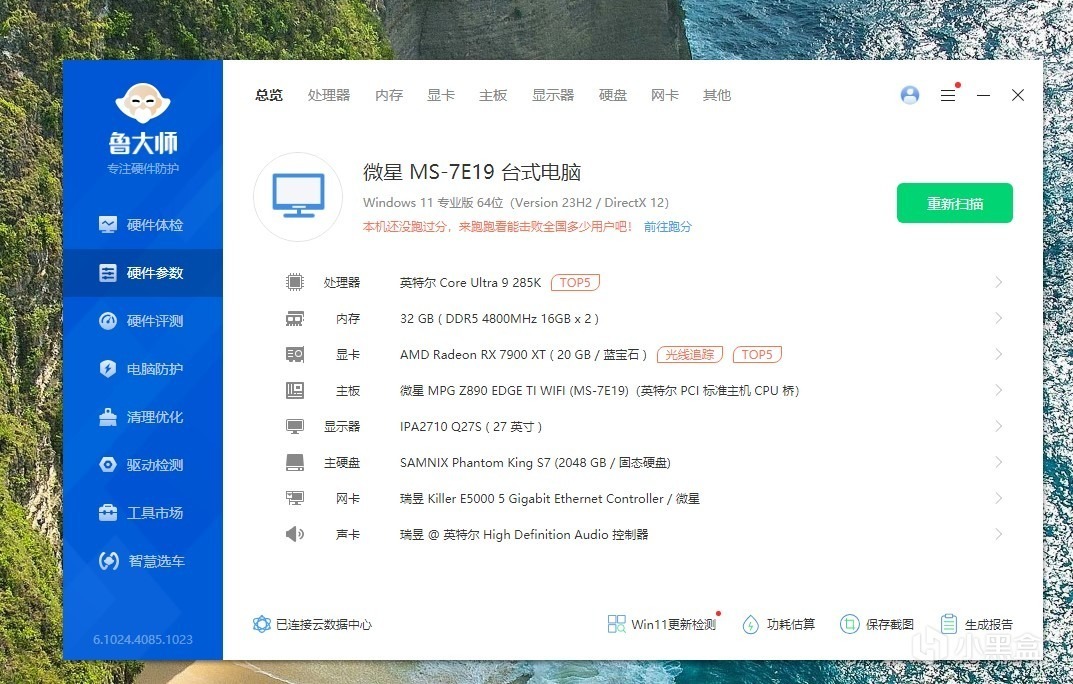Click the 光线追踪 badge
The image size is (1073, 684).
coord(690,354)
